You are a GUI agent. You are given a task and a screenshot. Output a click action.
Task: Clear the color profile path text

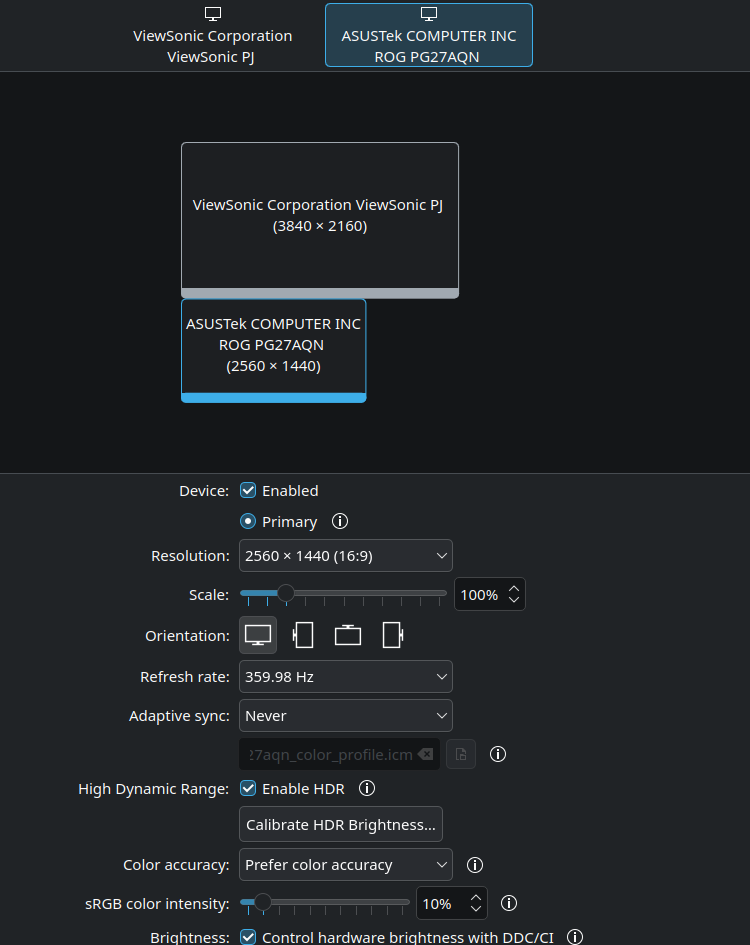point(426,755)
